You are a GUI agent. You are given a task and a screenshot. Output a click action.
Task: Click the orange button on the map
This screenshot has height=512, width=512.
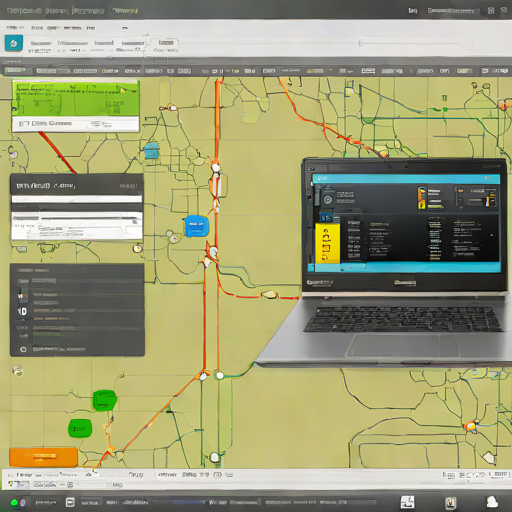pos(44,457)
